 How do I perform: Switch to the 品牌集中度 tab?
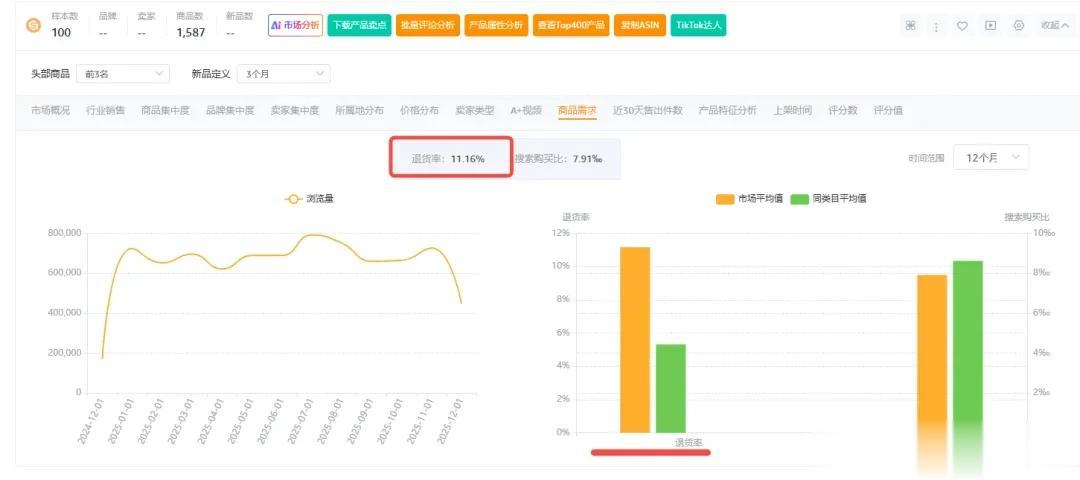(230, 110)
